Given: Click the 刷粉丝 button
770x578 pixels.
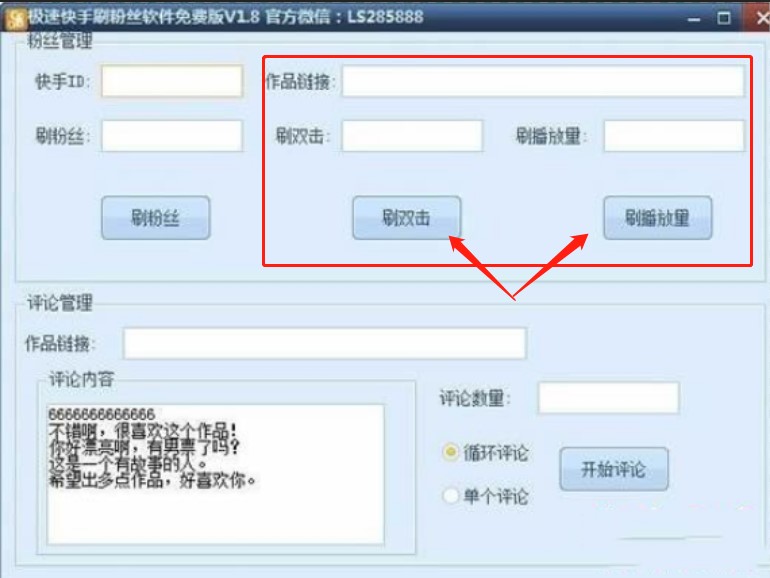Looking at the screenshot, I should 156,218.
